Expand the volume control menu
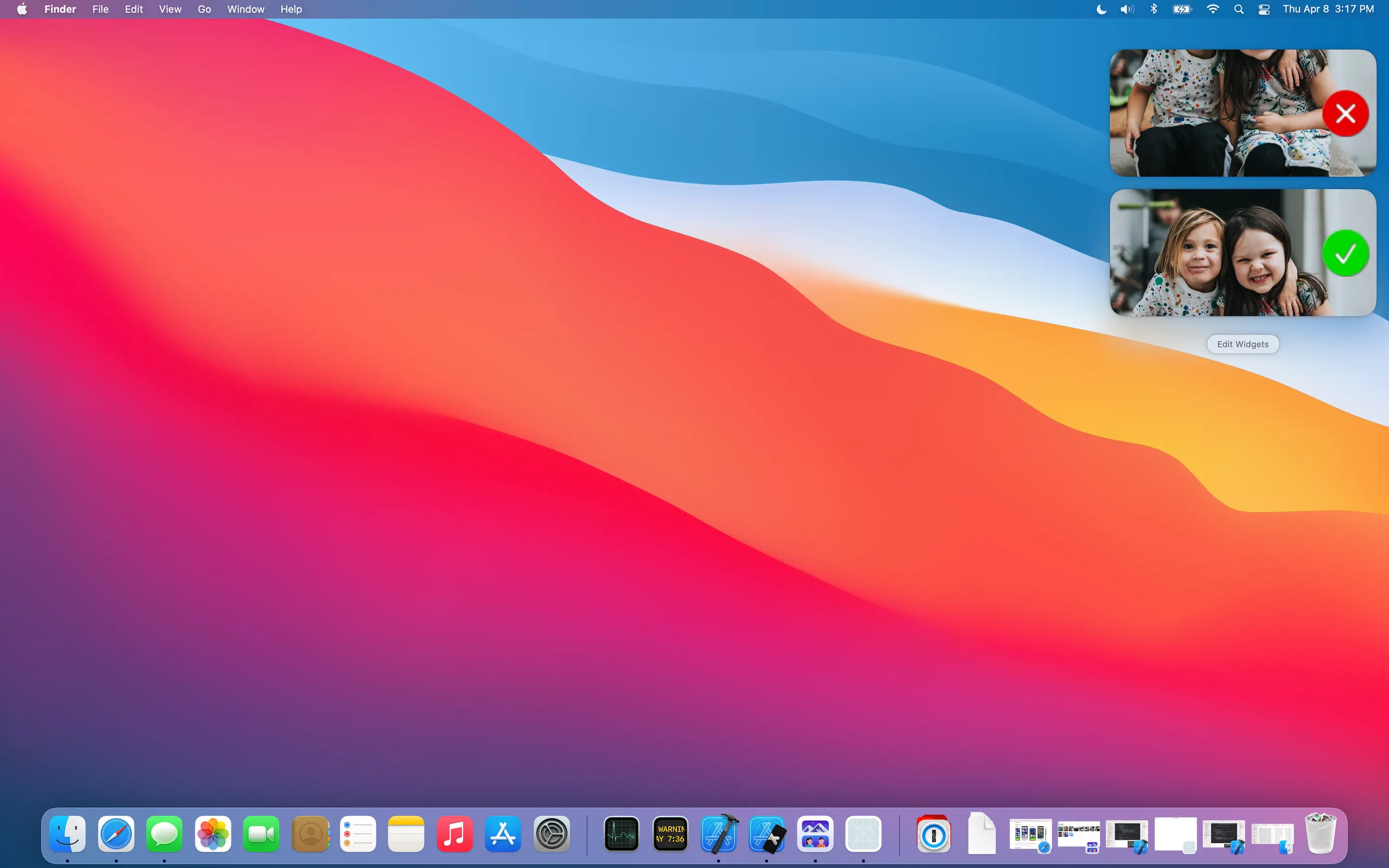Image resolution: width=1389 pixels, height=868 pixels. [1127, 9]
